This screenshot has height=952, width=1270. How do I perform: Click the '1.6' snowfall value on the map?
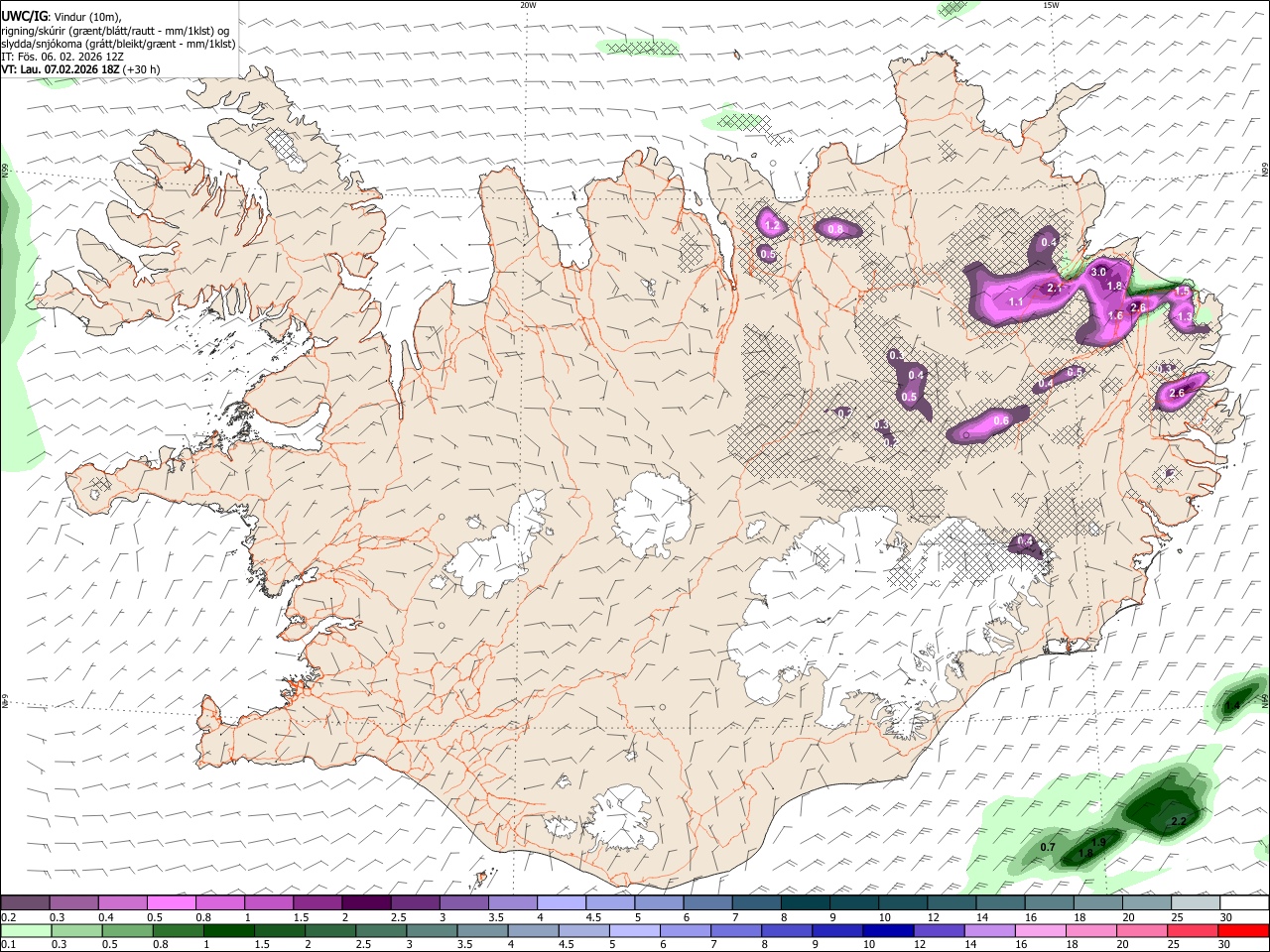[1115, 316]
